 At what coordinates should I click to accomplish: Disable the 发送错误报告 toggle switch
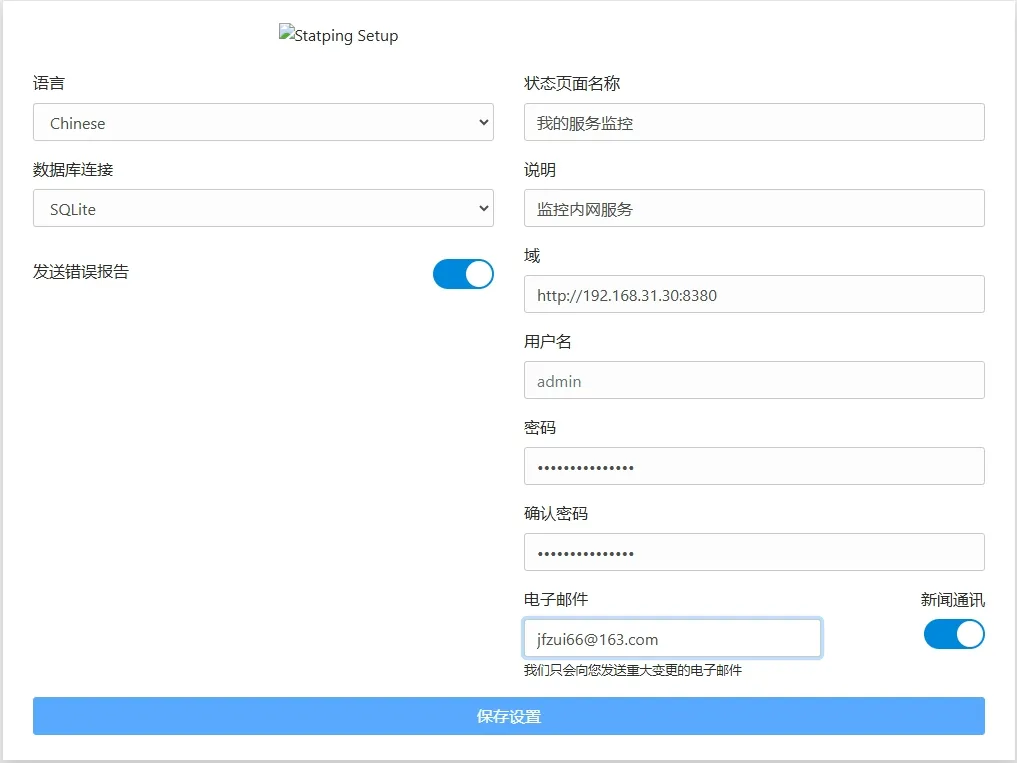coord(463,274)
